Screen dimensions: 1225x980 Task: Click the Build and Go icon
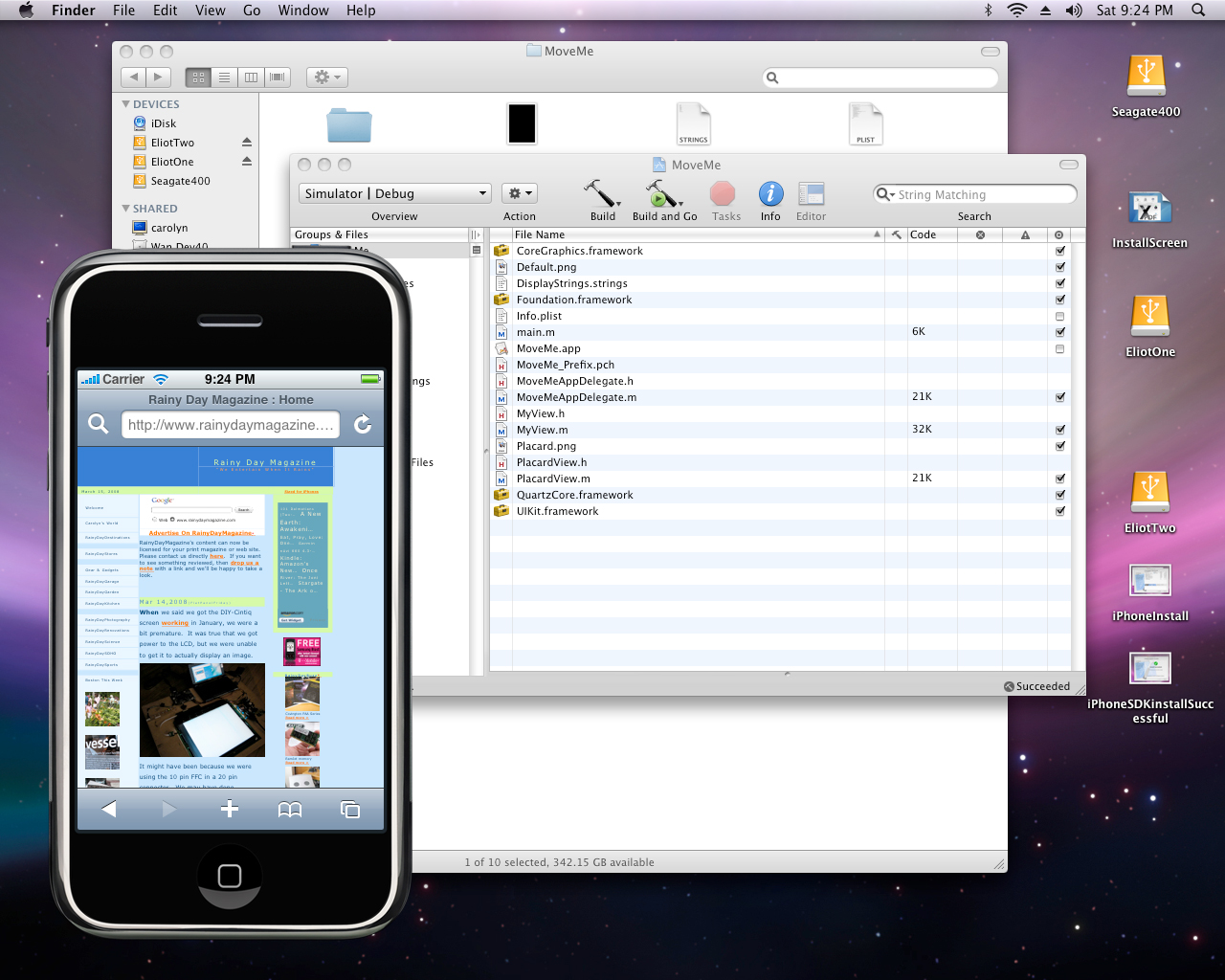click(x=663, y=193)
